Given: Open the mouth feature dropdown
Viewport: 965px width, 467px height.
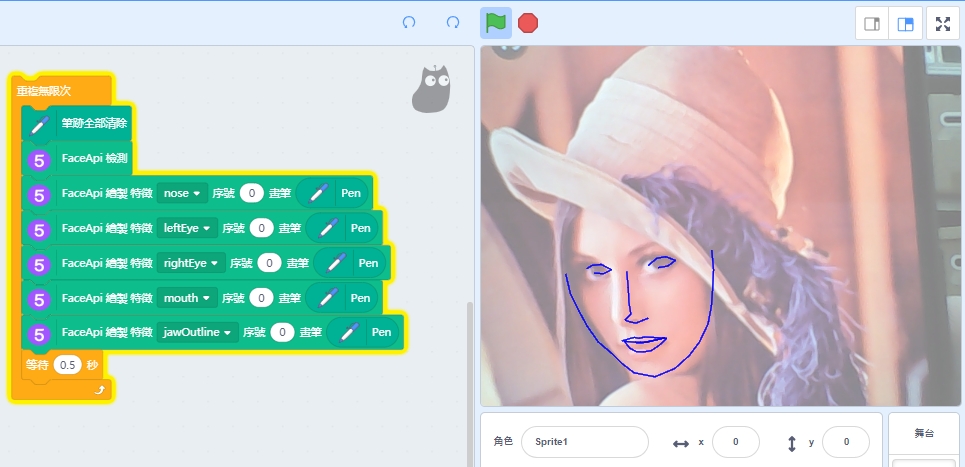Looking at the screenshot, I should [x=186, y=298].
